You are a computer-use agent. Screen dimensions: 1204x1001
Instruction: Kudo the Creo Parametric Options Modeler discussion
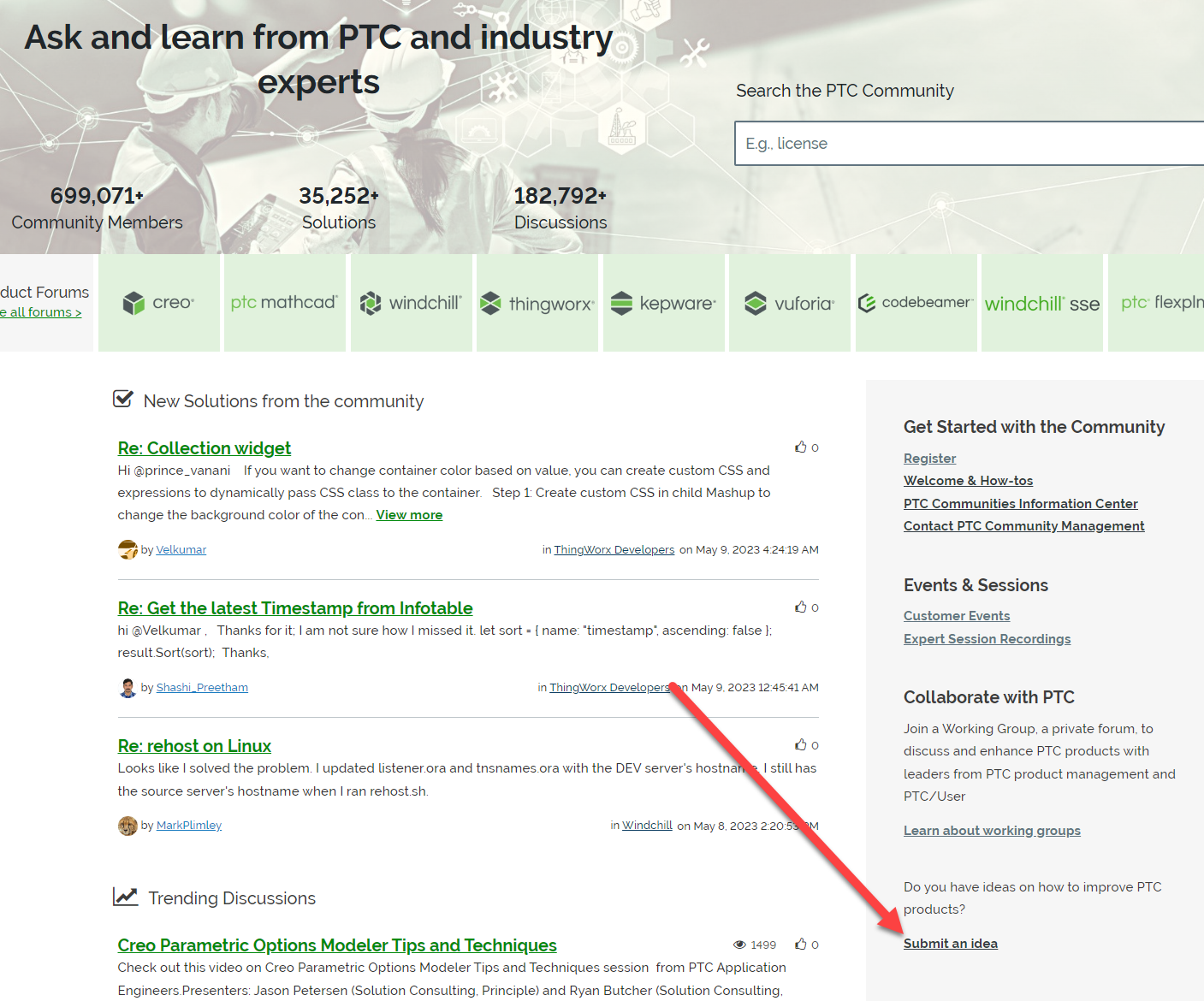tap(801, 944)
